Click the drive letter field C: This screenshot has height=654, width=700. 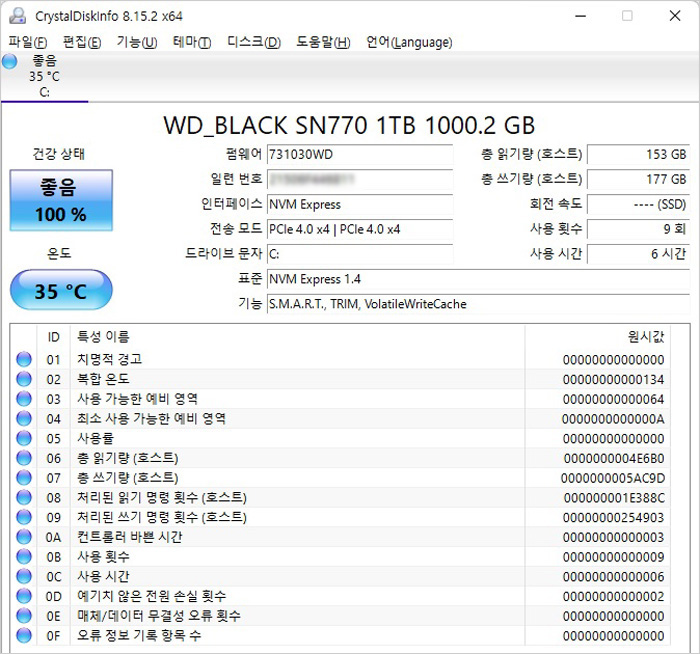tap(360, 254)
